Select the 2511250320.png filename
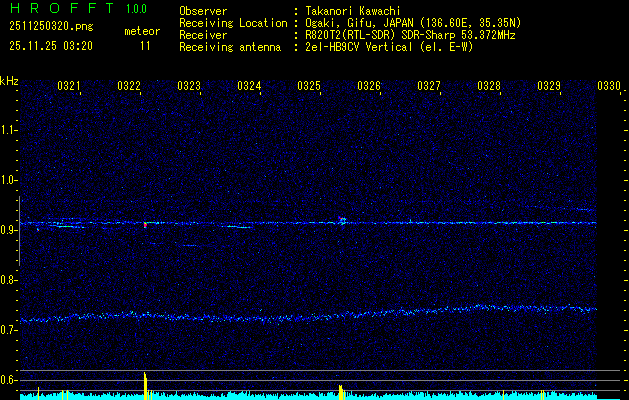Image resolution: width=629 pixels, height=400 pixels. pyautogui.click(x=49, y=26)
